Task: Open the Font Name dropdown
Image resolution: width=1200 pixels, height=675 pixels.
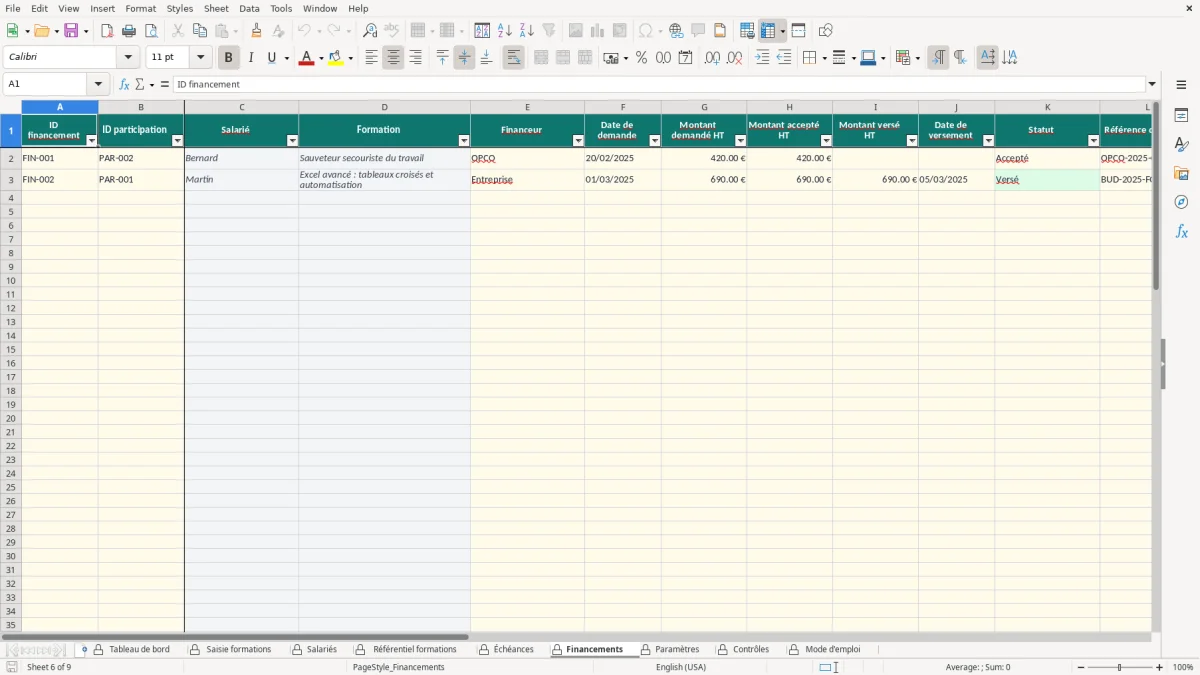Action: [x=128, y=58]
